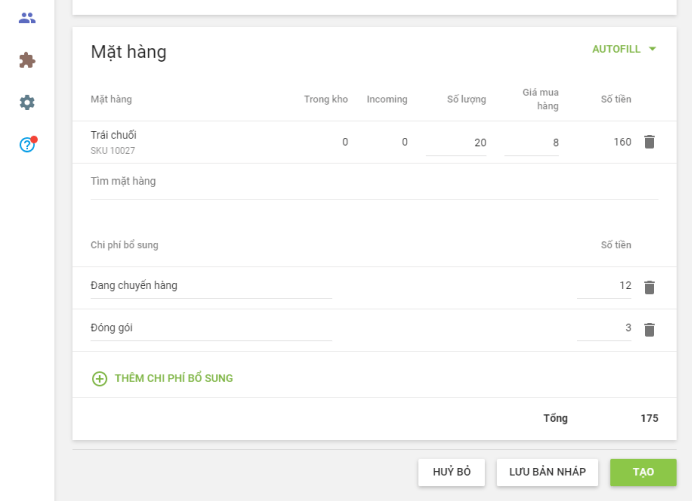
Task: Click the Lưu bản nháp button
Action: click(x=547, y=472)
